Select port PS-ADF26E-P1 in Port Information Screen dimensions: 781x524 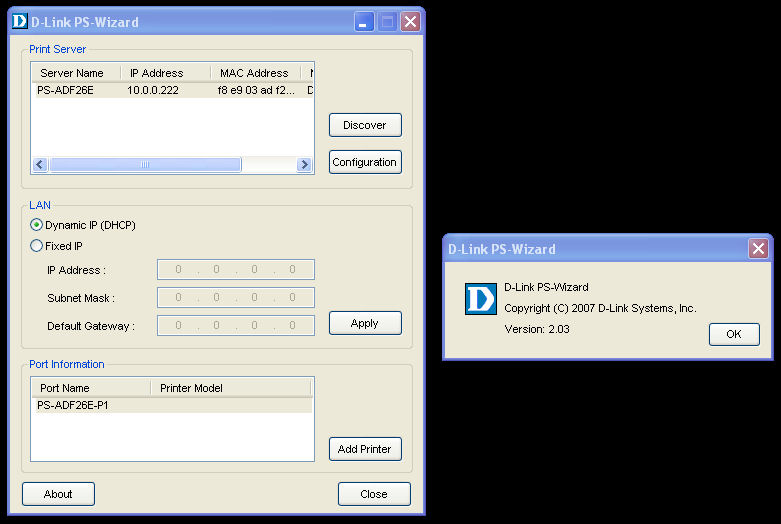tap(73, 405)
